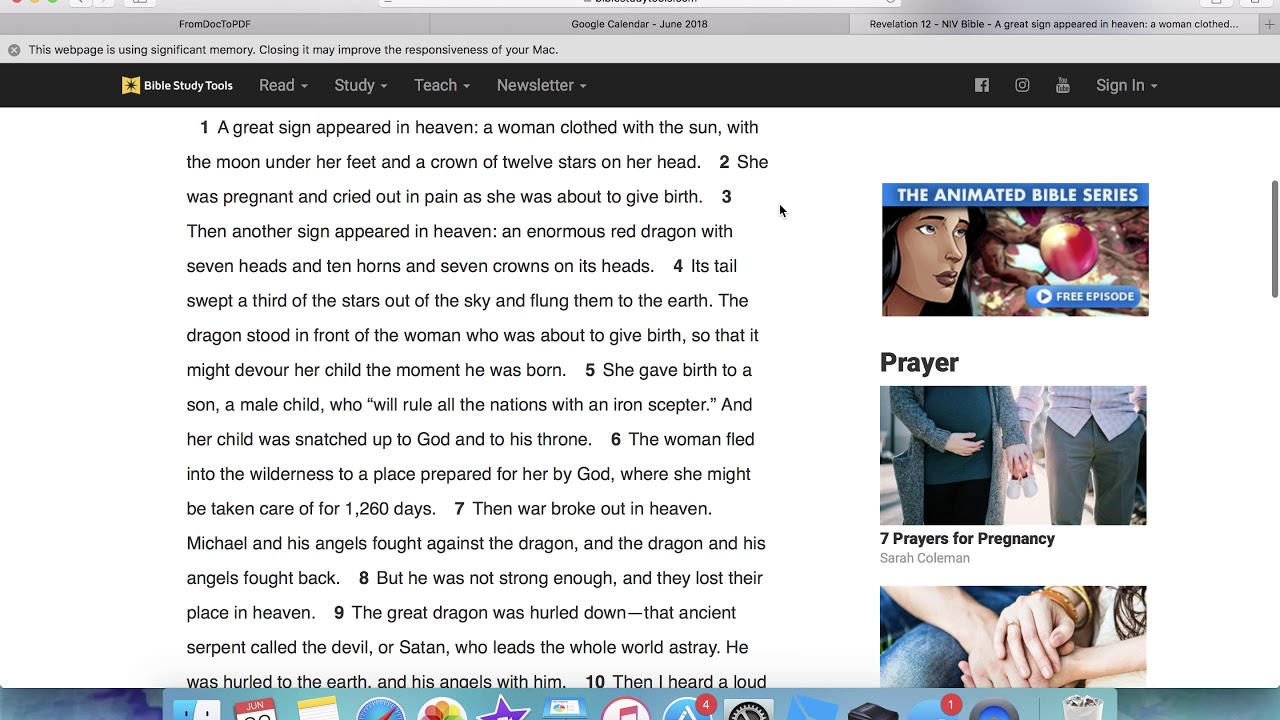Screen dimensions: 1280x720
Task: Open Calendar from the Dock
Action: (x=255, y=708)
